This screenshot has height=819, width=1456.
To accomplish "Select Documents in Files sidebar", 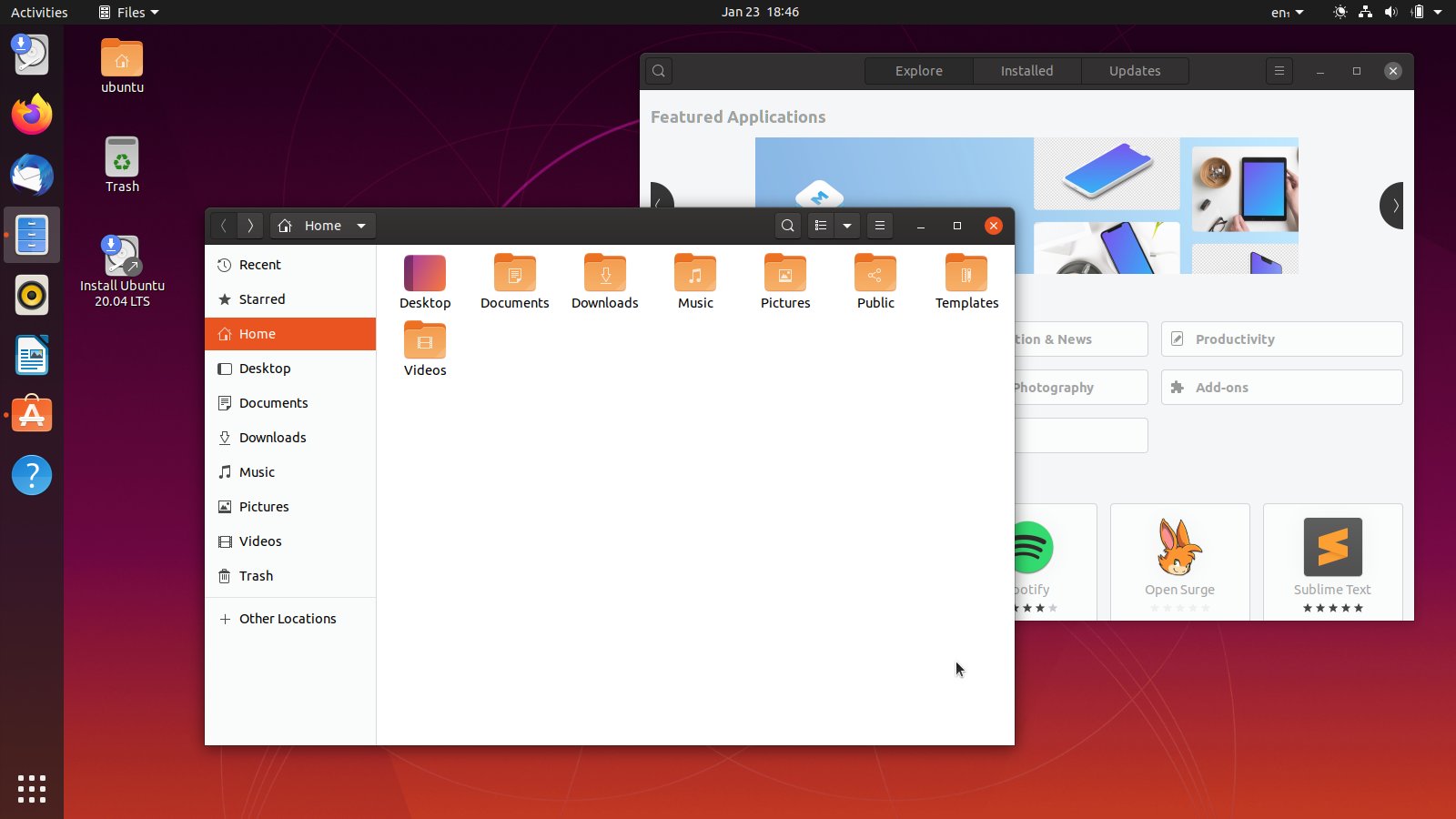I will click(290, 403).
